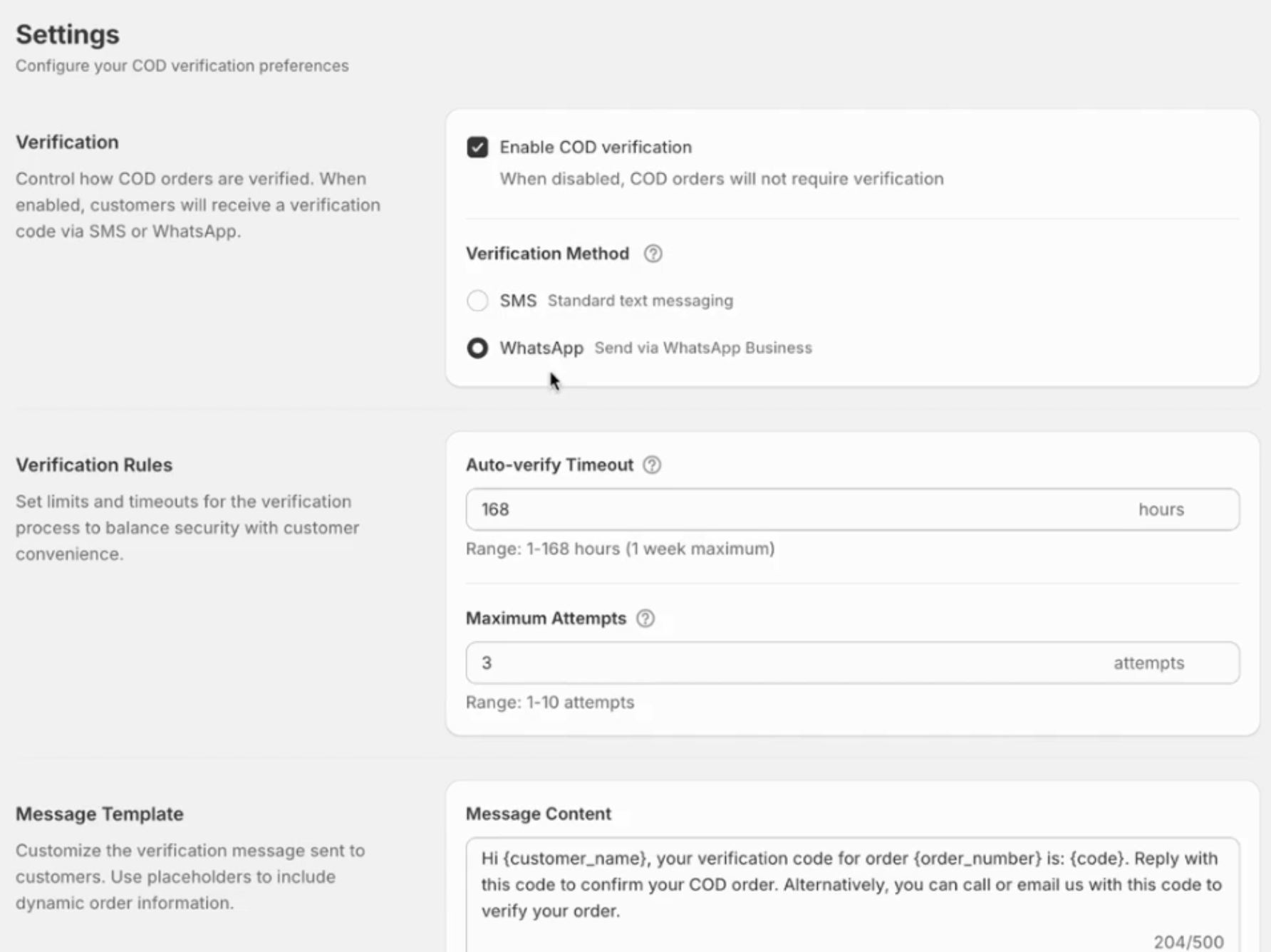Click the 204/500 character counter

[1188, 941]
